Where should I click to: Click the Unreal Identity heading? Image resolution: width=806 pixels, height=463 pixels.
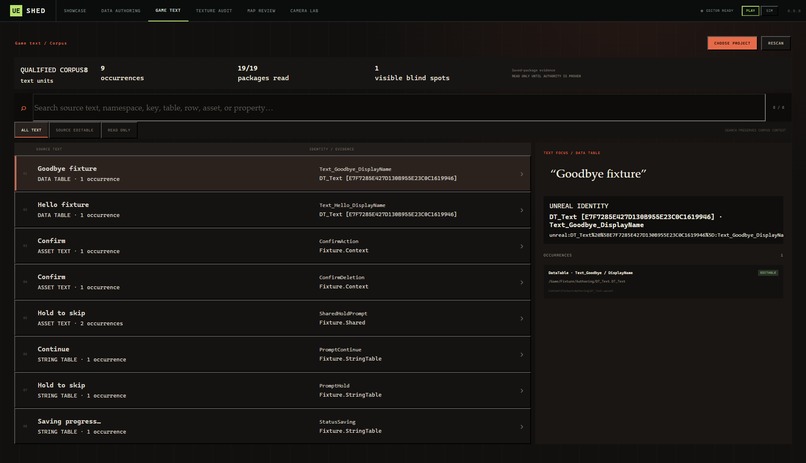pyautogui.click(x=579, y=206)
